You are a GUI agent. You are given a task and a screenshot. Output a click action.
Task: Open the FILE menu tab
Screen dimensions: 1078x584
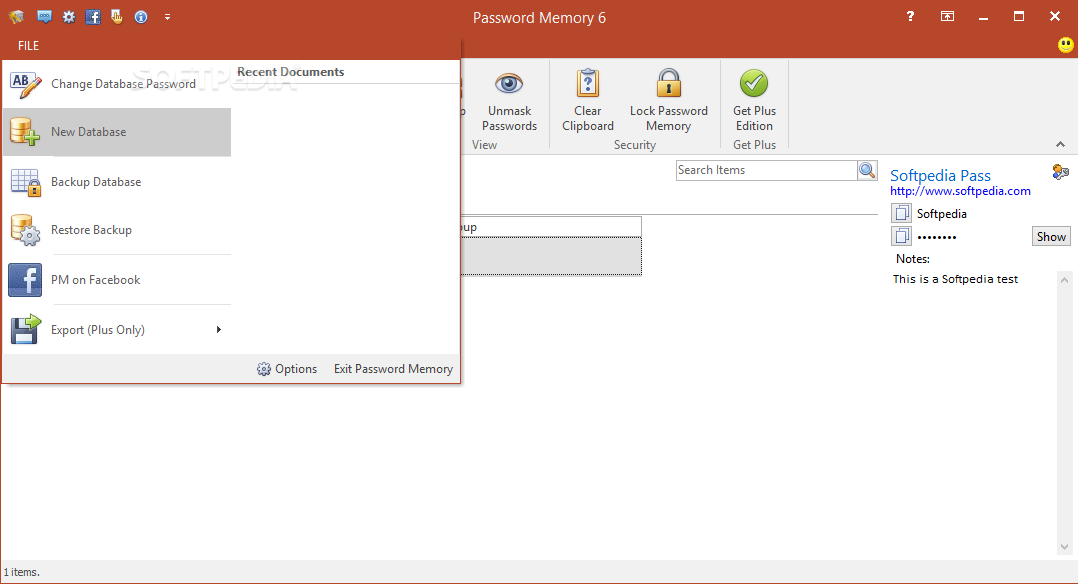(x=28, y=45)
